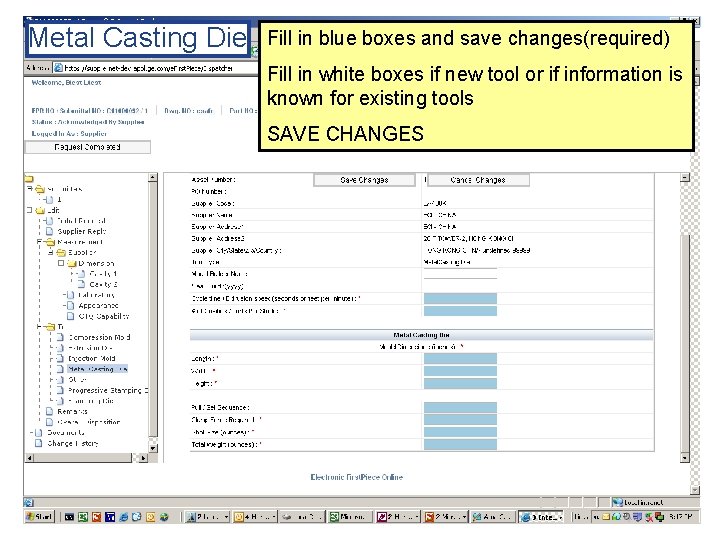Select Cavity 1 under Dimension

[103, 274]
